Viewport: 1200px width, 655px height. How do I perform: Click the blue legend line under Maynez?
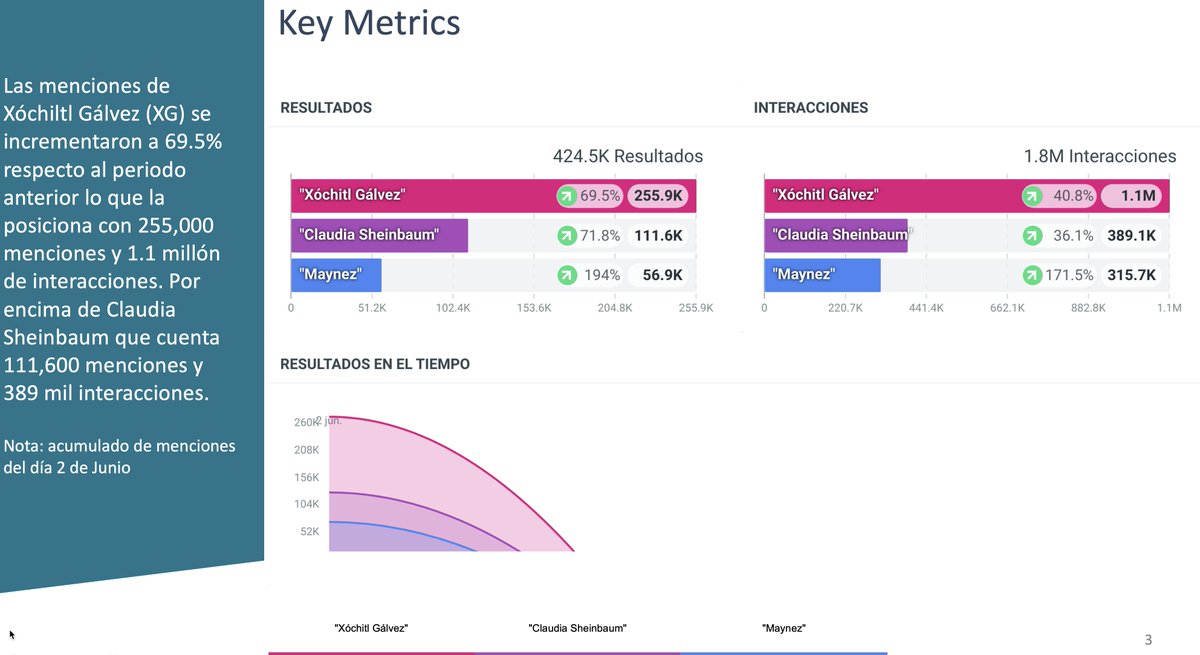[784, 653]
